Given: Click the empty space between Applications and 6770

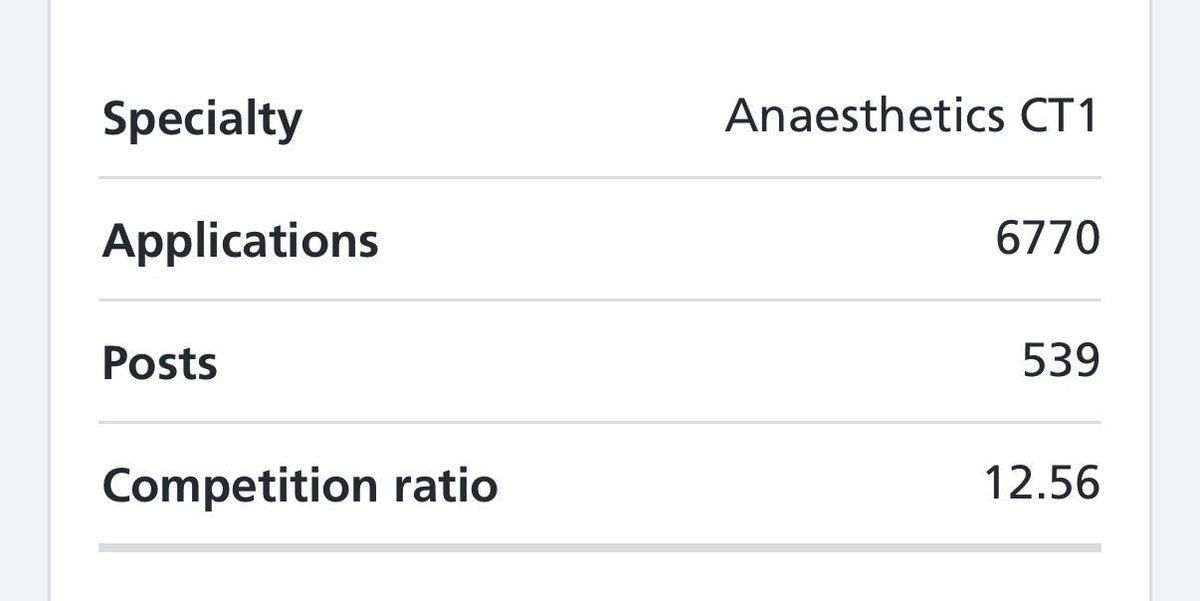Looking at the screenshot, I should [680, 241].
